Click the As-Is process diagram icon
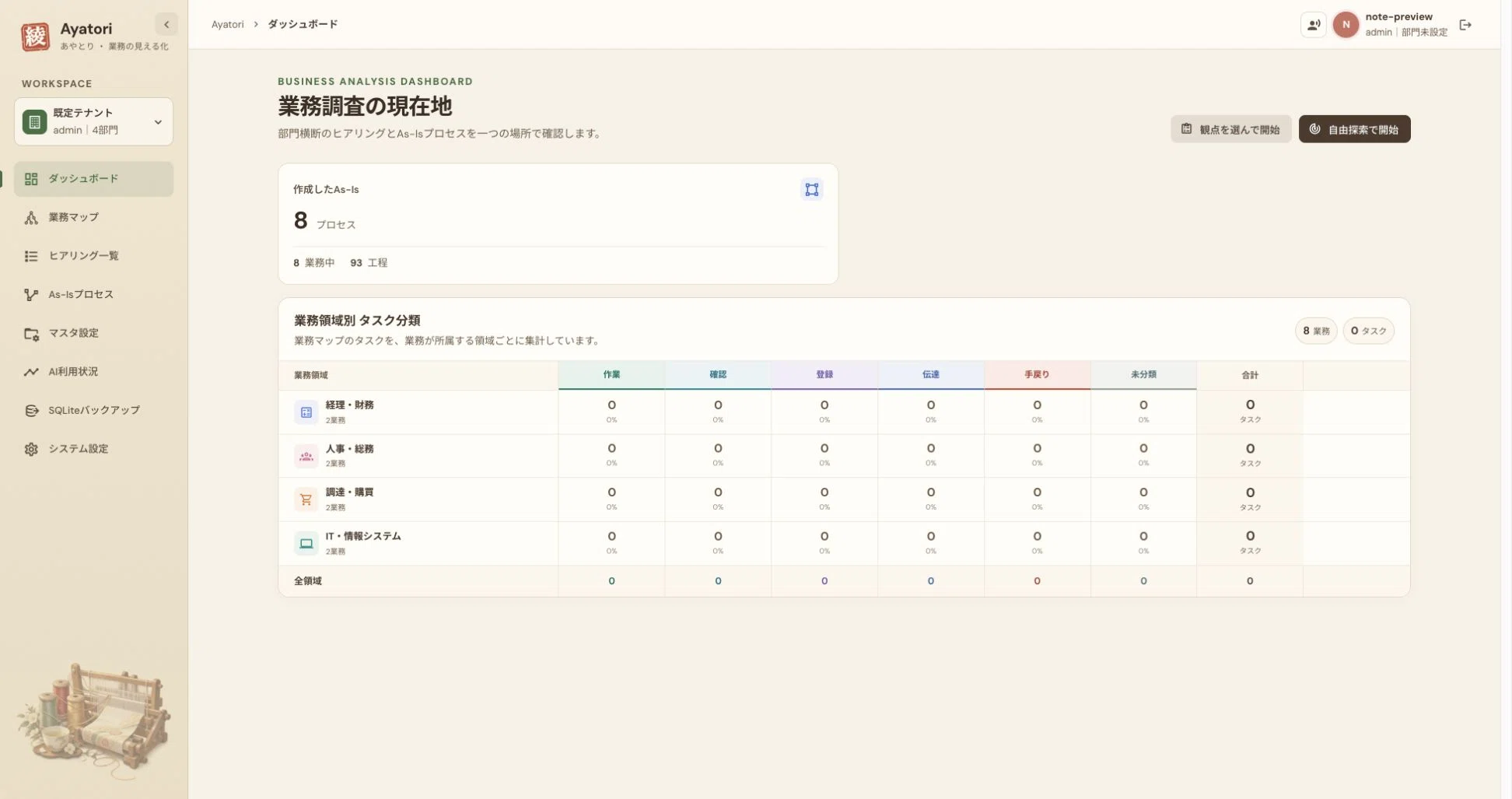1512x799 pixels. click(x=811, y=189)
